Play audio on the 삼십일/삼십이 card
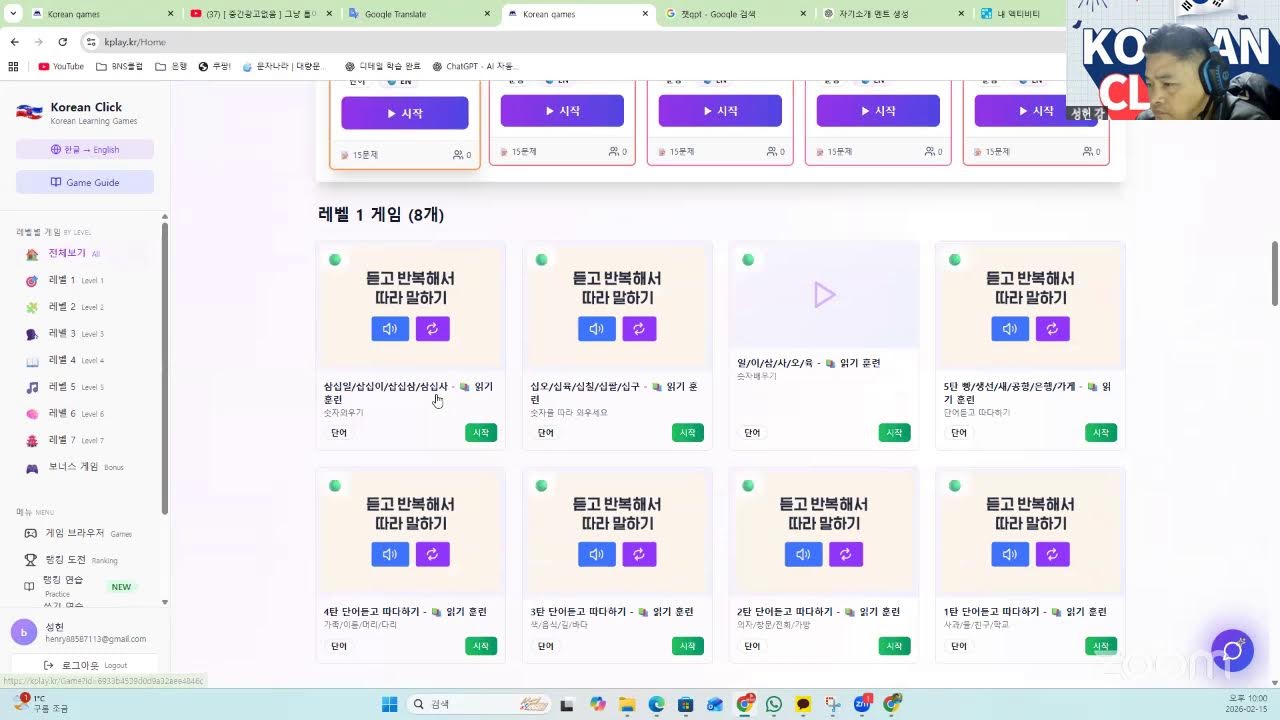Screen dimensions: 1280x720 (x=390, y=329)
